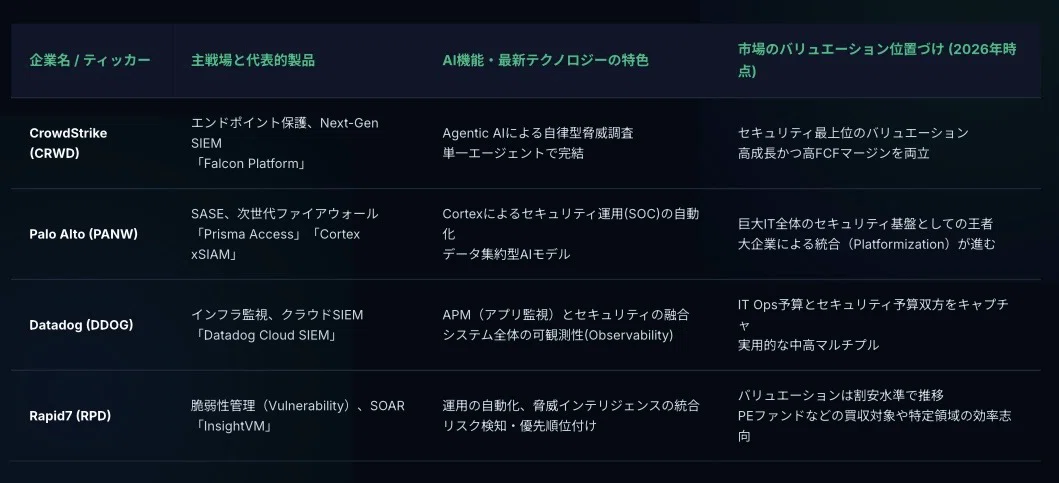Click the セキュリティ最上位のバリュエーション cell
This screenshot has width=1059, height=483.
(853, 143)
